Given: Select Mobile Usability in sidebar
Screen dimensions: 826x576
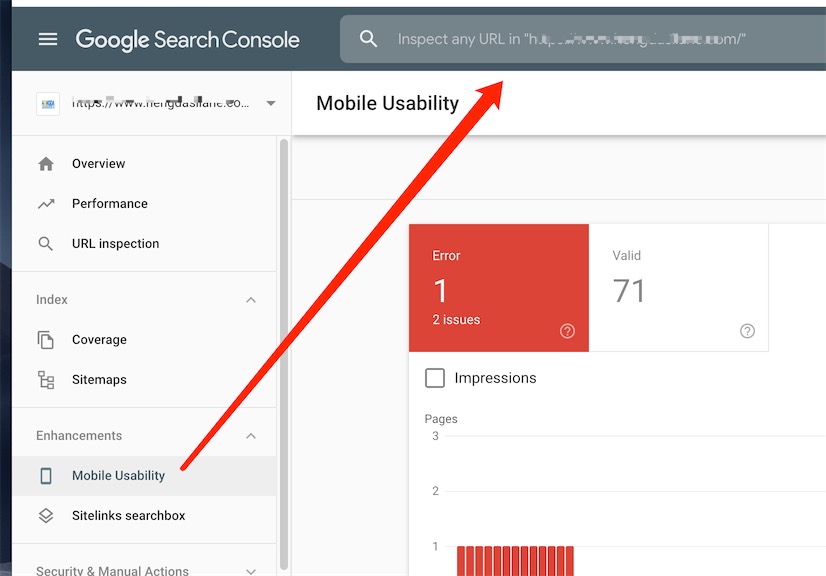Looking at the screenshot, I should click(144, 476).
